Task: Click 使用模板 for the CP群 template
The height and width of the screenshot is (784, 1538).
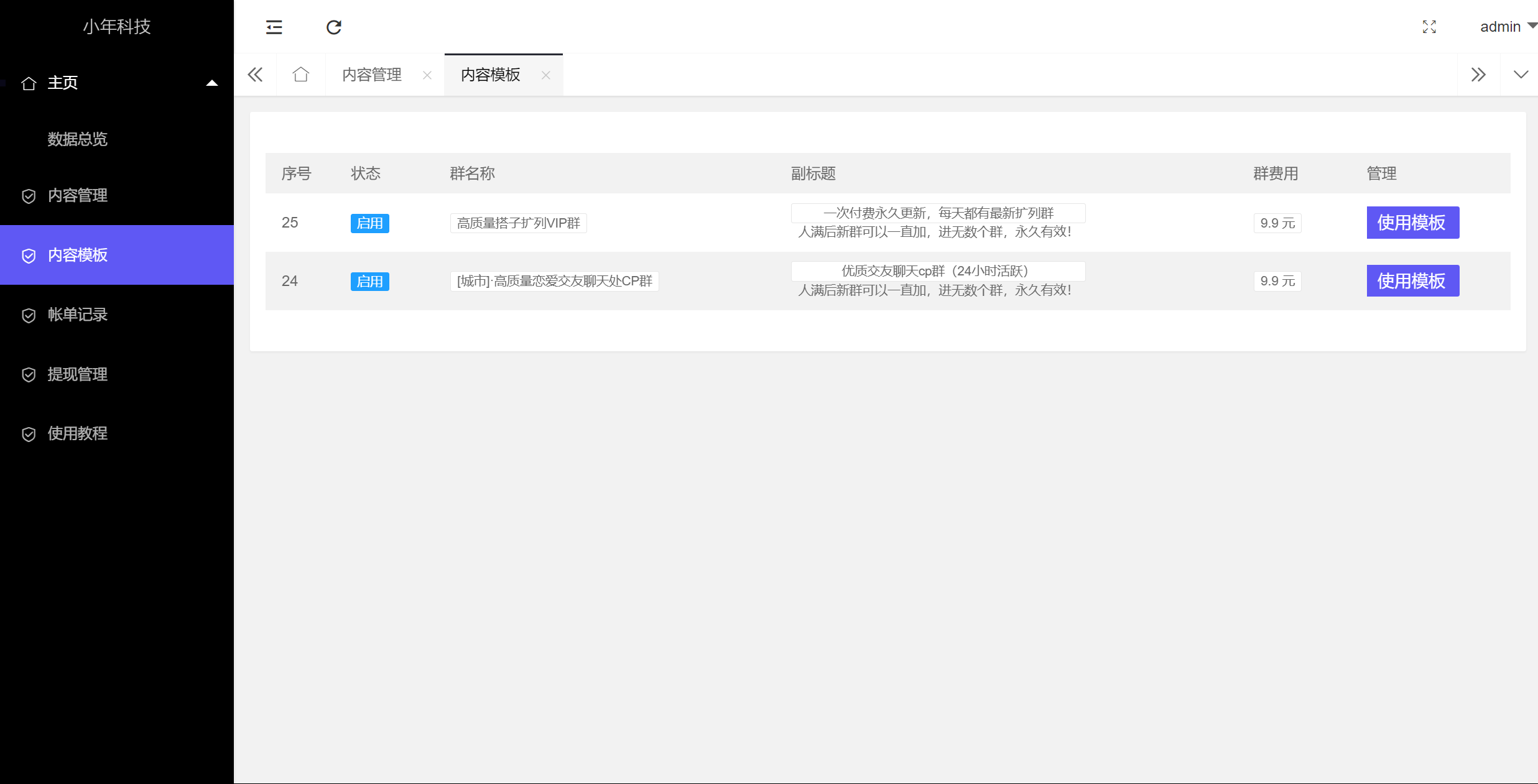Action: coord(1412,281)
